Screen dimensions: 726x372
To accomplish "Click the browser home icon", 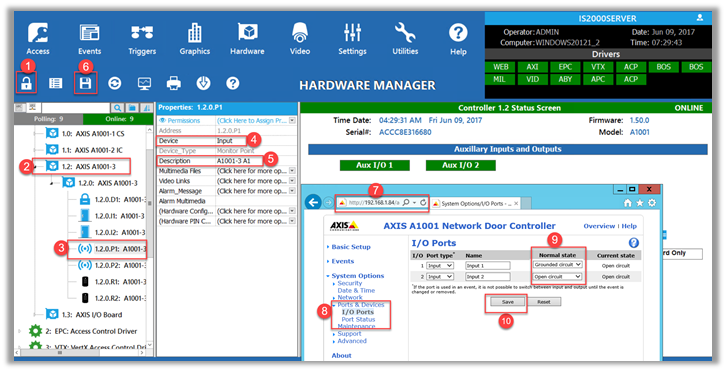I will tap(627, 202).
